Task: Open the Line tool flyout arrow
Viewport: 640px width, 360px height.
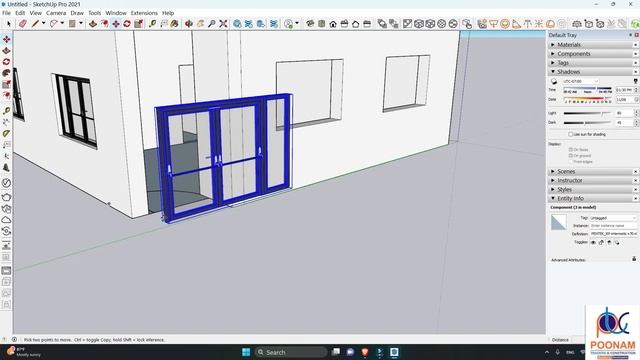Action: [x=43, y=24]
